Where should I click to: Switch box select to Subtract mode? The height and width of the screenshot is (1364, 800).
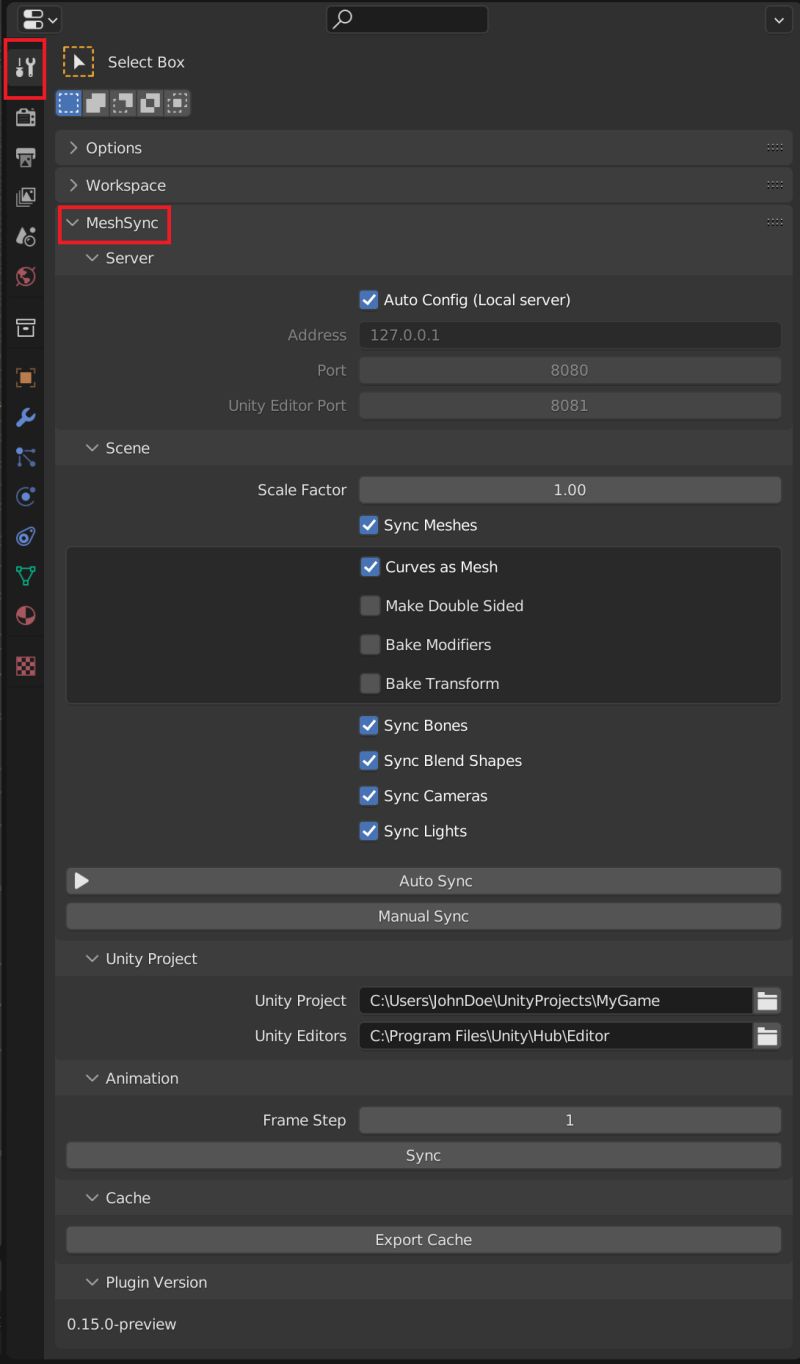[122, 102]
